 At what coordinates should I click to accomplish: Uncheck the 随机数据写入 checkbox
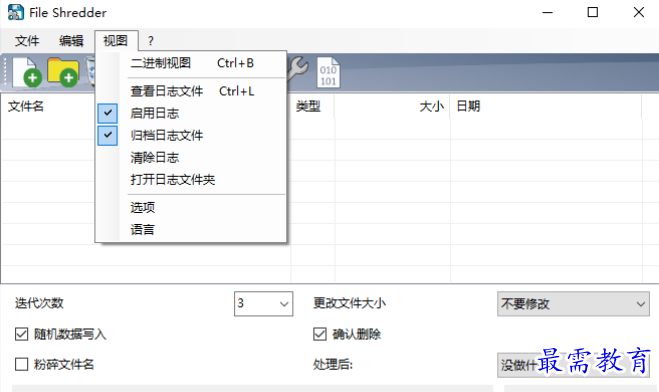point(21,334)
